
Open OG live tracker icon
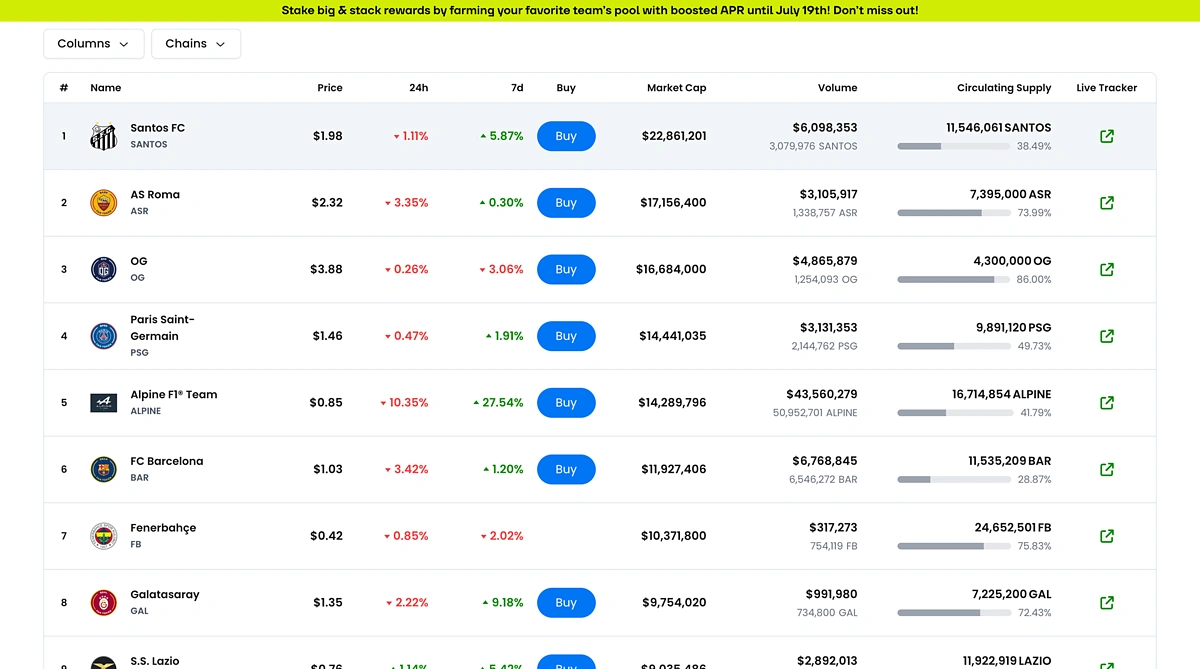(x=1106, y=270)
